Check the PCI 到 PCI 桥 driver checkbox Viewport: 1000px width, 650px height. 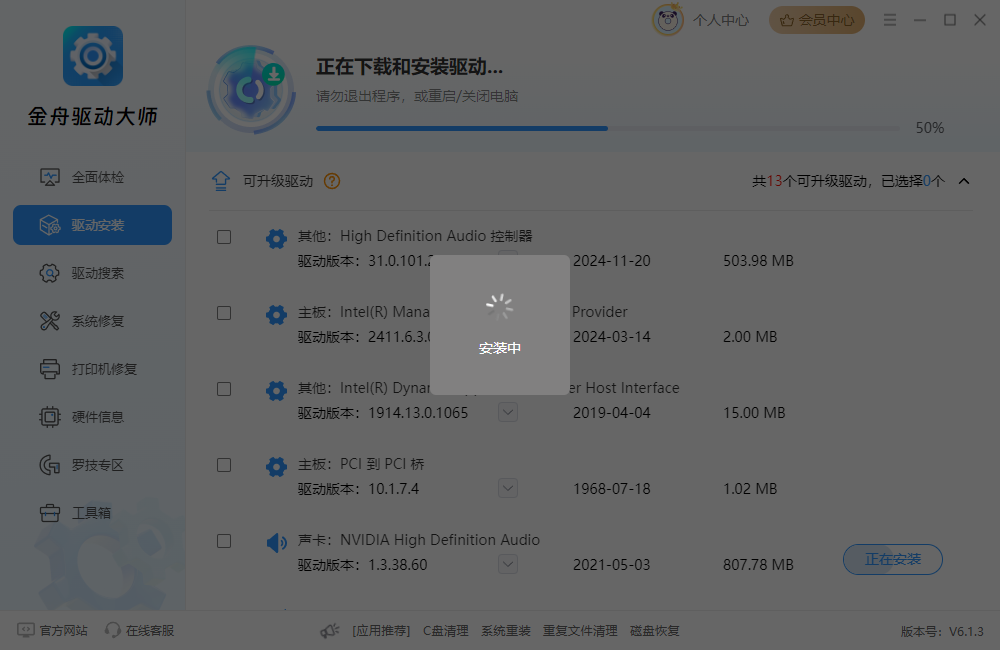coord(224,465)
